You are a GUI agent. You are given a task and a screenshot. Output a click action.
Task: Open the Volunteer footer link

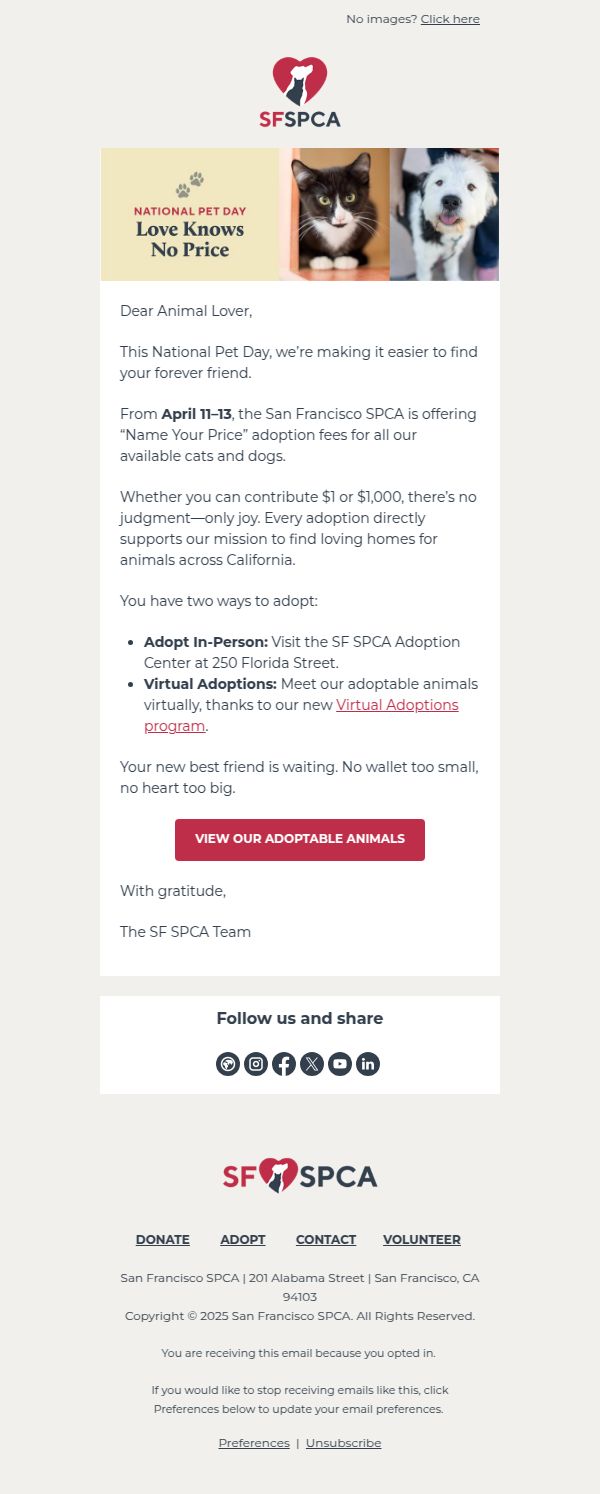click(x=422, y=1239)
